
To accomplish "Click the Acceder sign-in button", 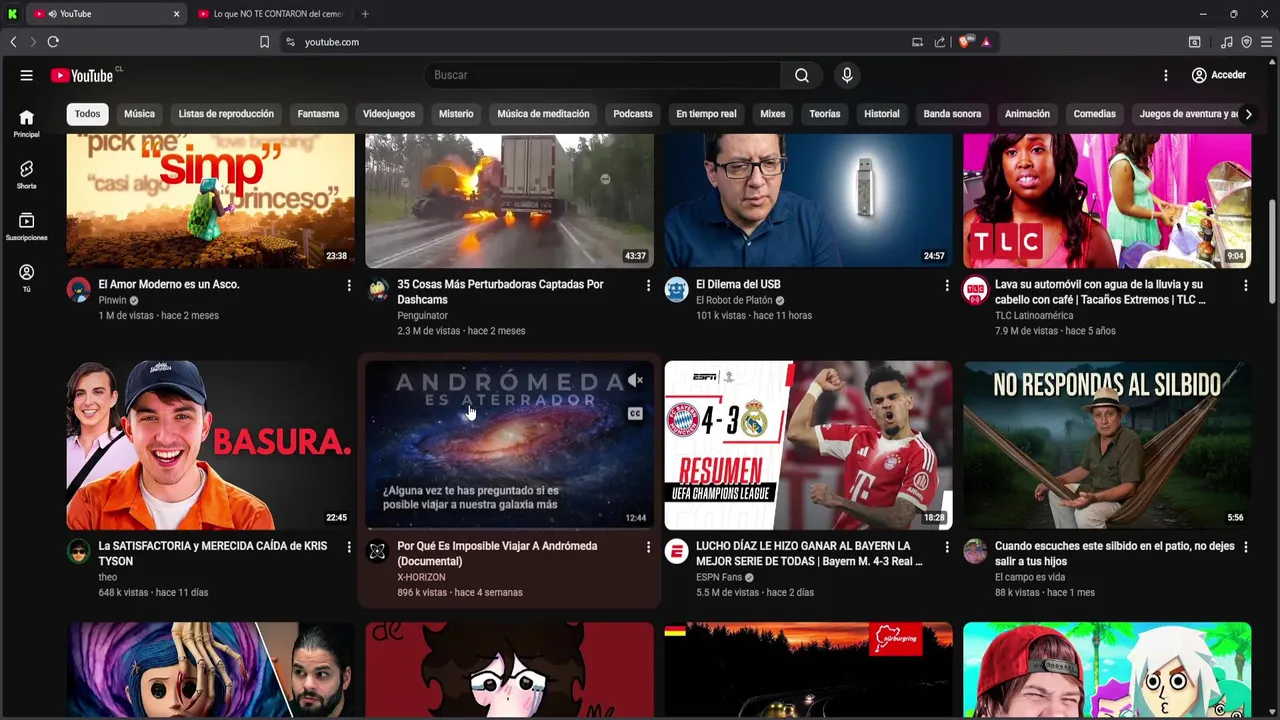I will [1219, 75].
